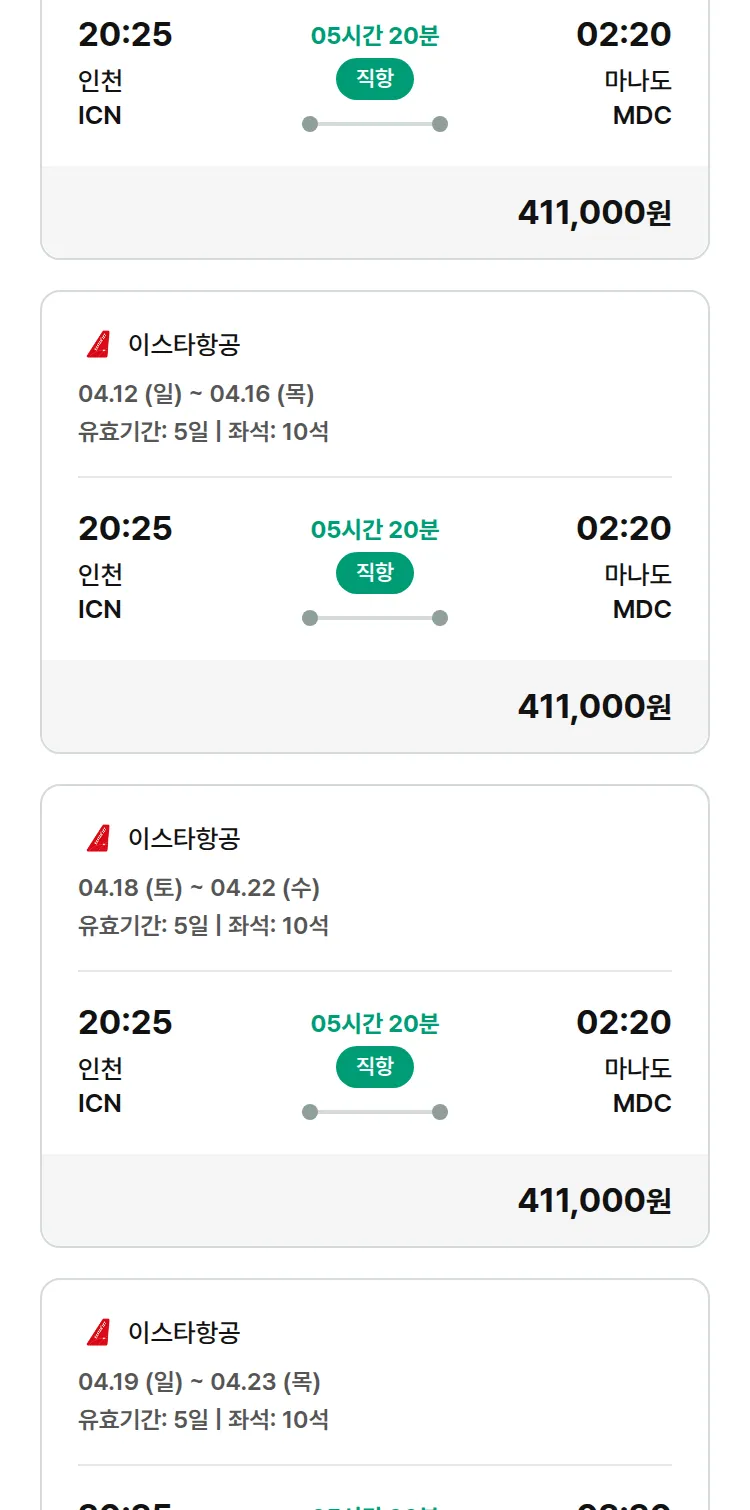Tap the 직항 badge on the 04.12 flight
Screen dimensions: 750x1510
click(x=374, y=573)
